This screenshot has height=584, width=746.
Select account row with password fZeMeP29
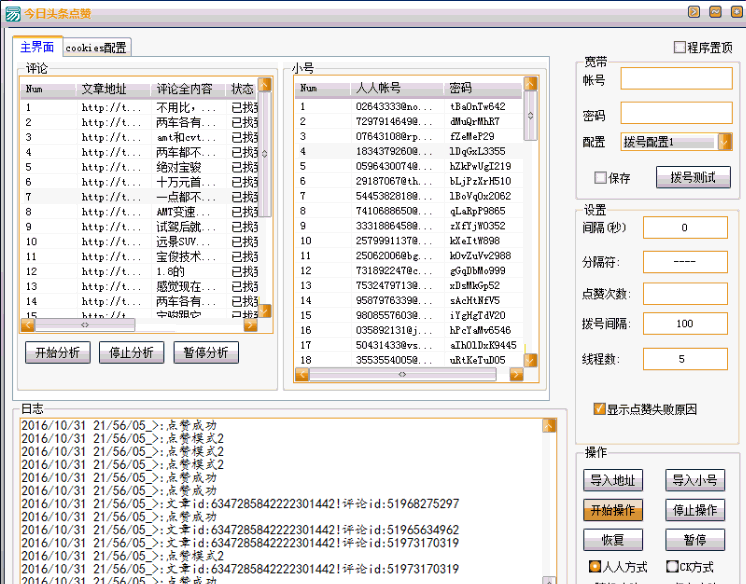409,136
